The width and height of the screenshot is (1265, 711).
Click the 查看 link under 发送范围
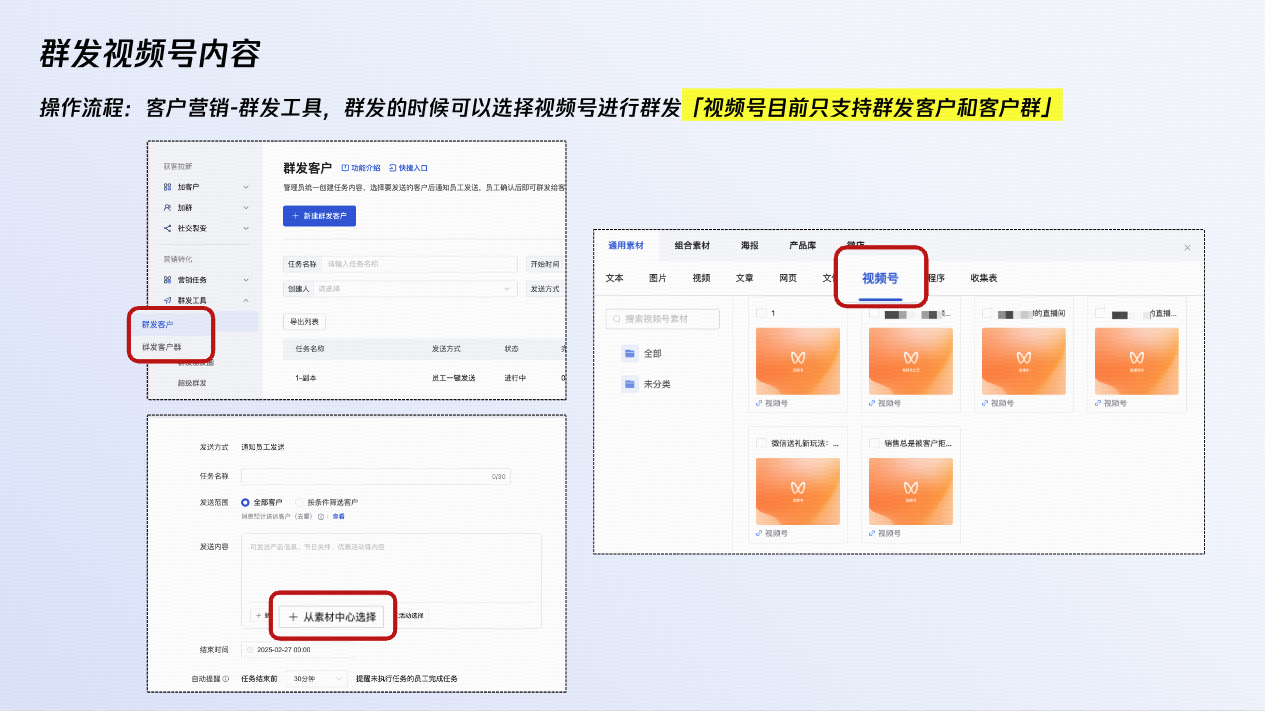tap(338, 516)
